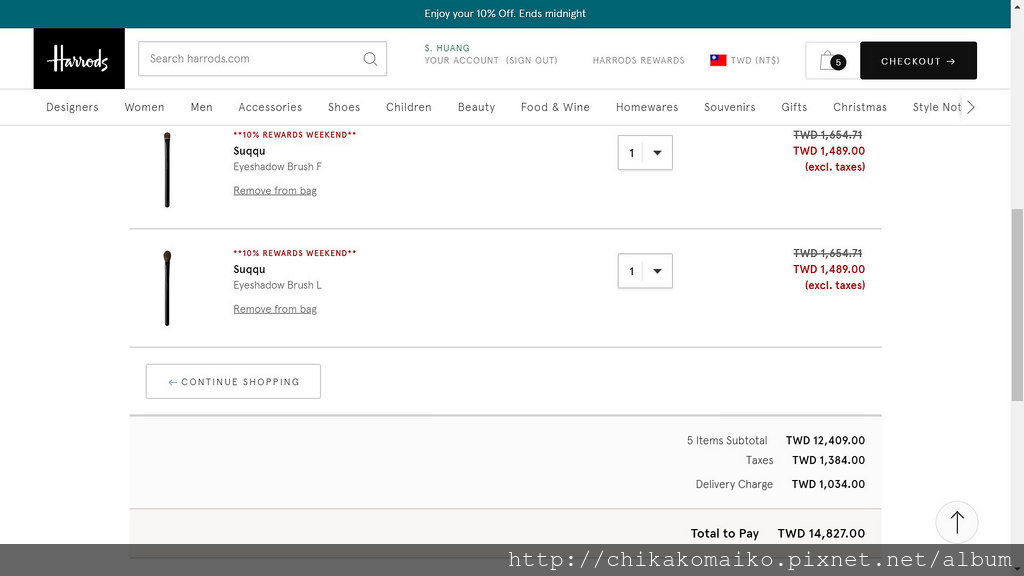Click the search magnifier icon

click(370, 59)
